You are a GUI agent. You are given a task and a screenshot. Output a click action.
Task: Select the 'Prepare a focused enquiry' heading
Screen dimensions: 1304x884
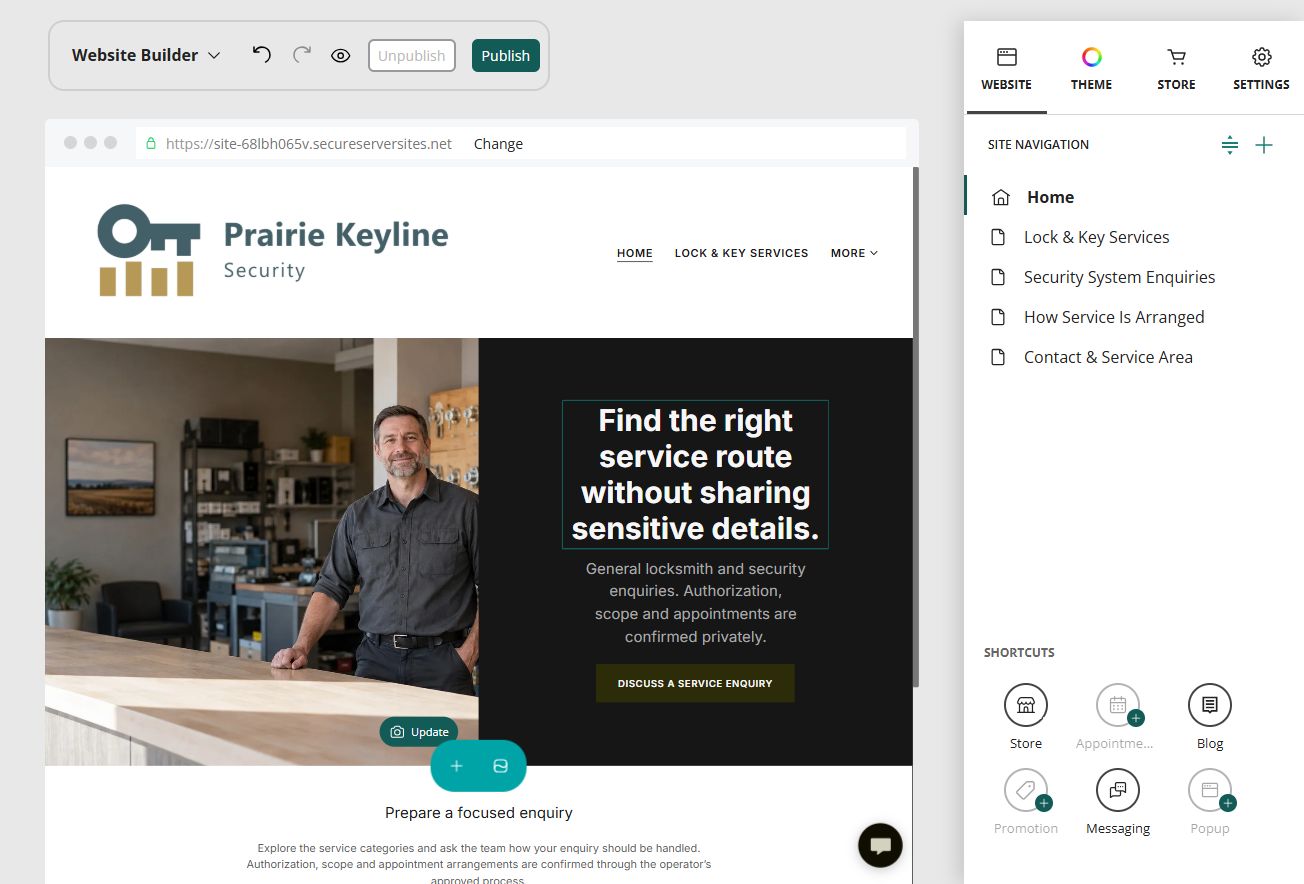coord(479,813)
